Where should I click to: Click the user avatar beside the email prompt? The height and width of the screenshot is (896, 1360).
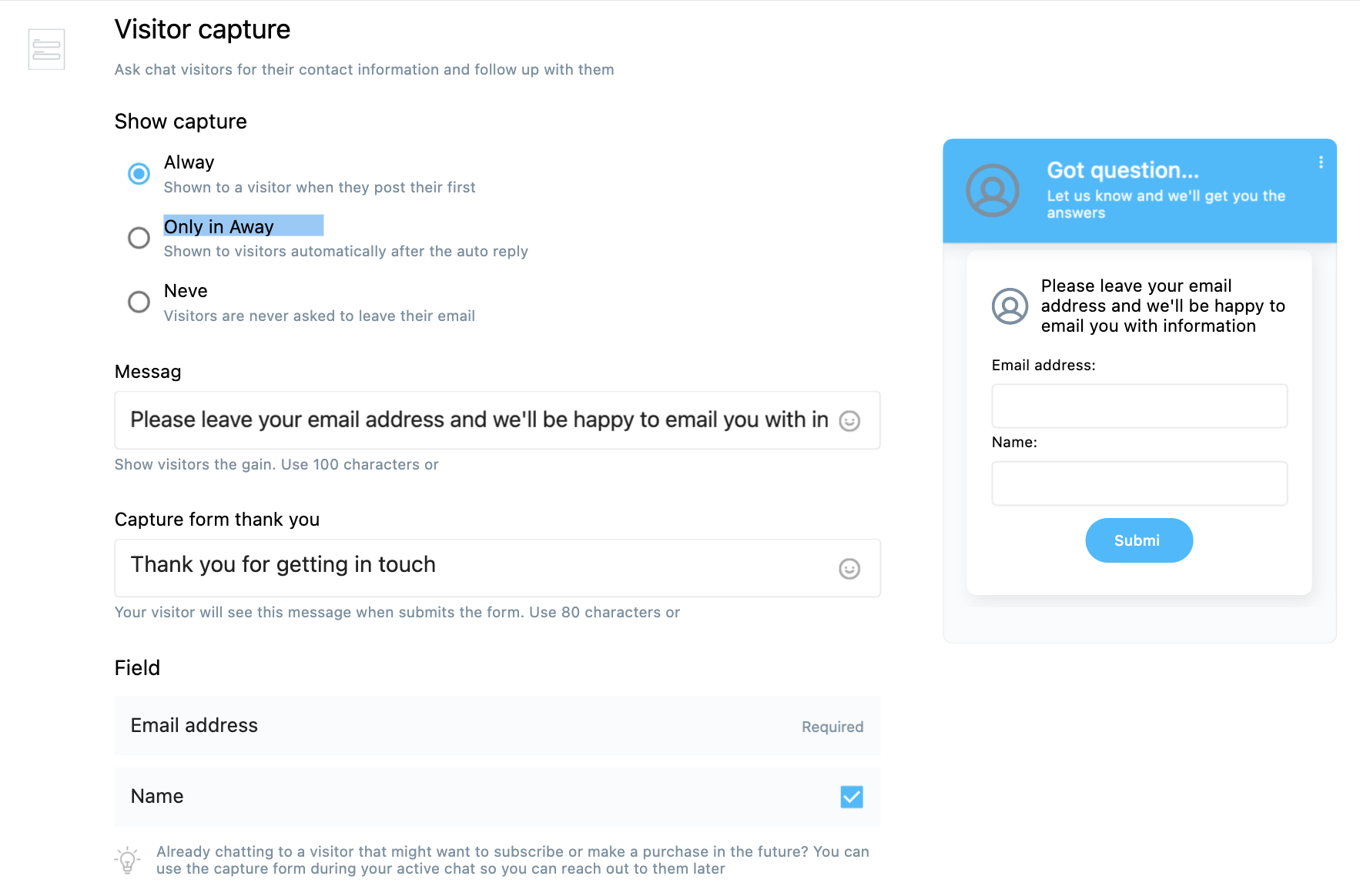point(1010,306)
